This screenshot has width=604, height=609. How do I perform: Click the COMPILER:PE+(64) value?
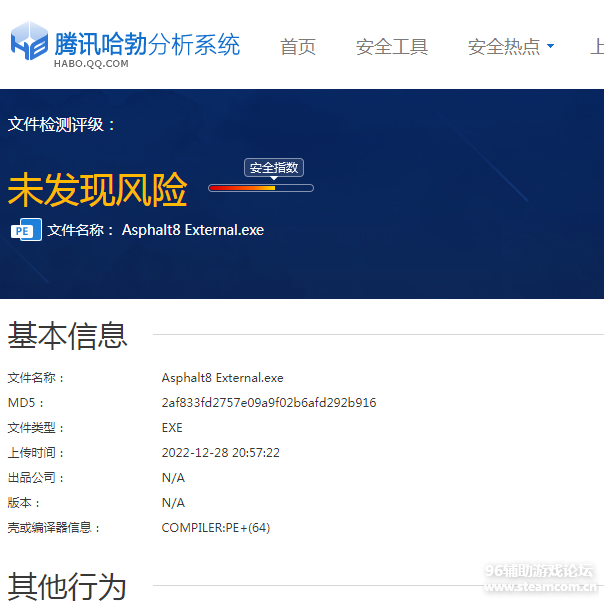[x=216, y=528]
